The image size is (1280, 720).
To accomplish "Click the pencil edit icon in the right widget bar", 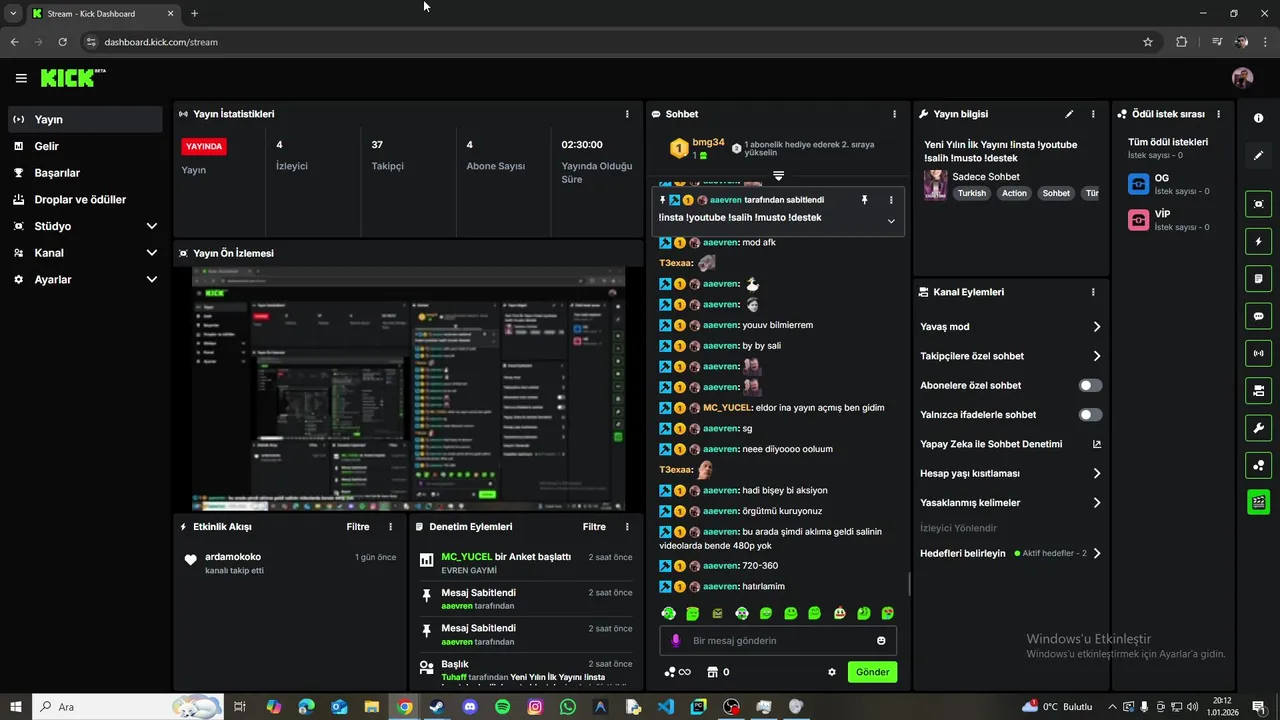I will coord(1258,155).
